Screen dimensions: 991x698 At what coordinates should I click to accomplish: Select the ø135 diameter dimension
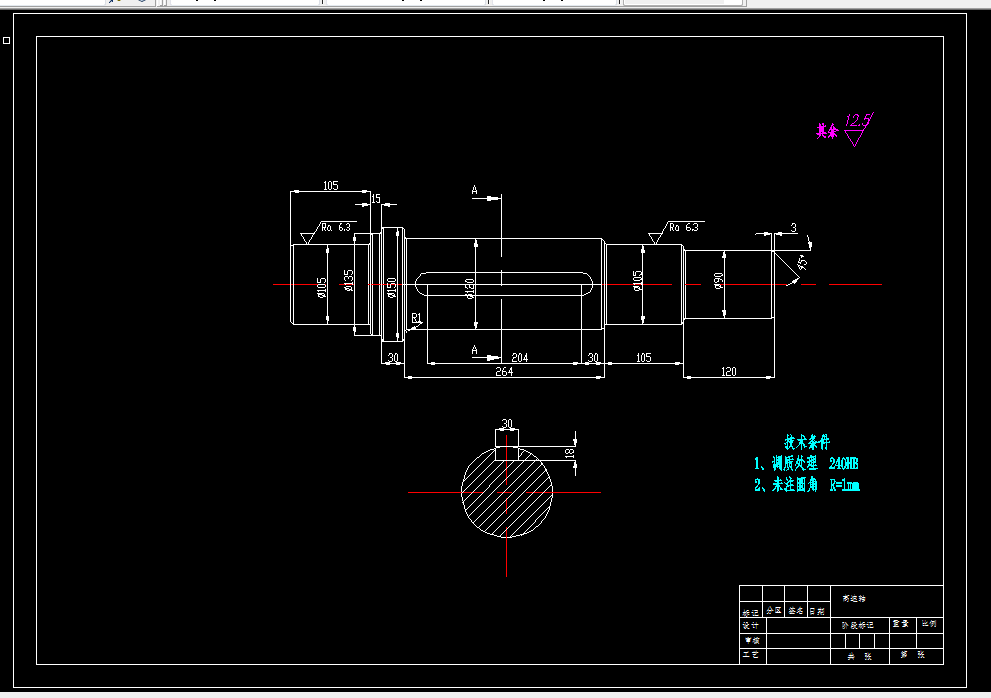pyautogui.click(x=348, y=280)
